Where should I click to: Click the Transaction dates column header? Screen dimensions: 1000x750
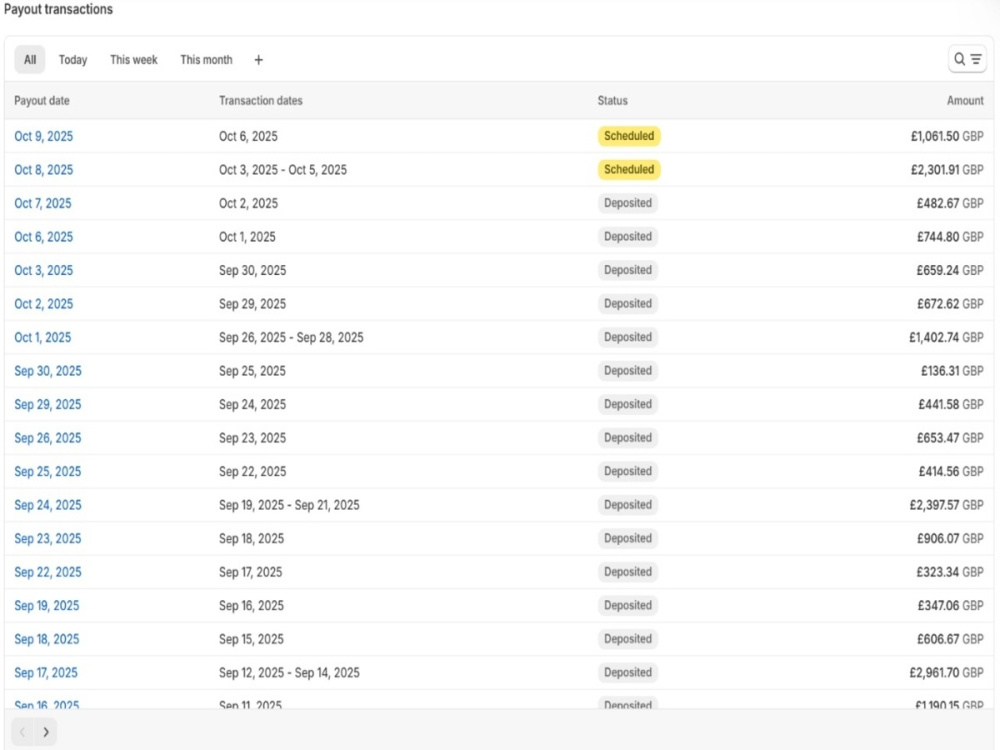[260, 101]
